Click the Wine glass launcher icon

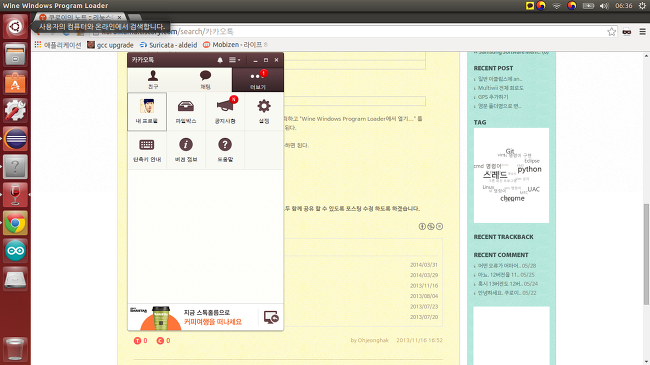15,195
